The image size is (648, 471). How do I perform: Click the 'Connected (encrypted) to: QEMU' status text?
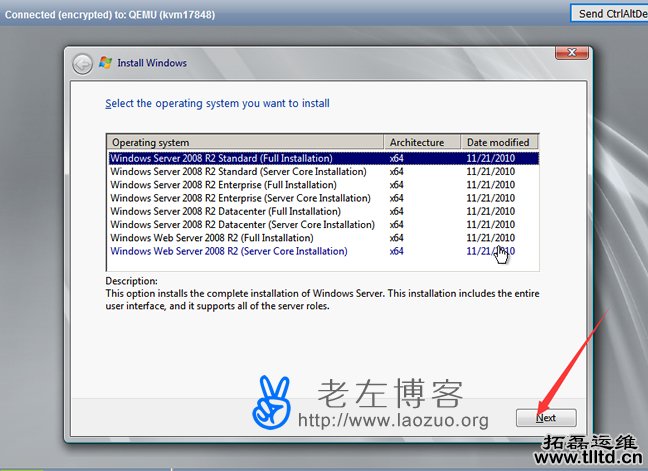coord(110,15)
